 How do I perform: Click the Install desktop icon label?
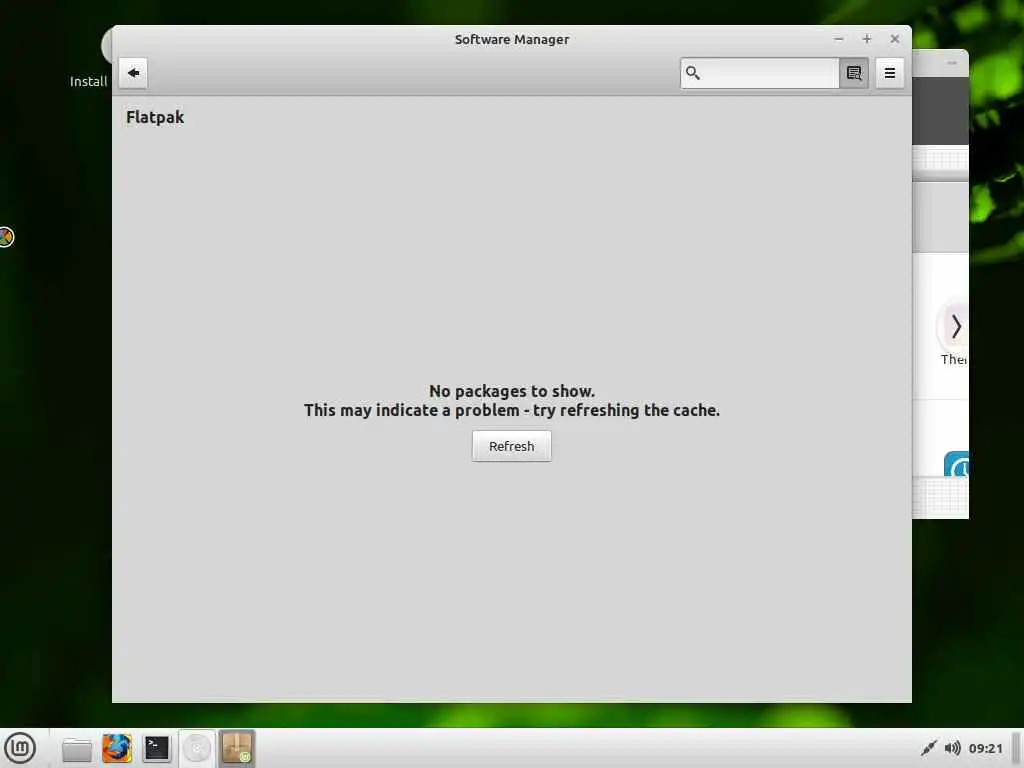(x=88, y=82)
